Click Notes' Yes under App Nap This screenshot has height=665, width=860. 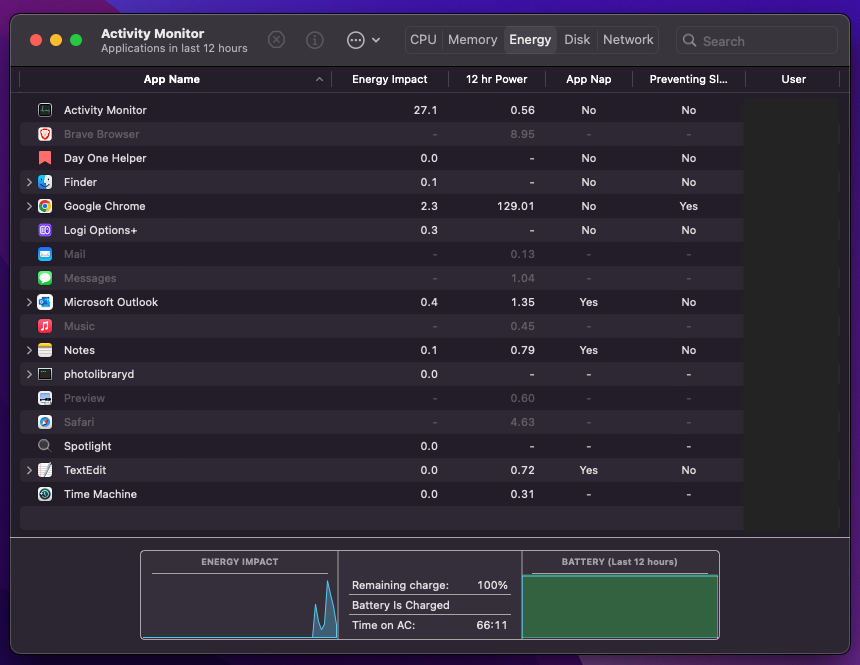[589, 350]
